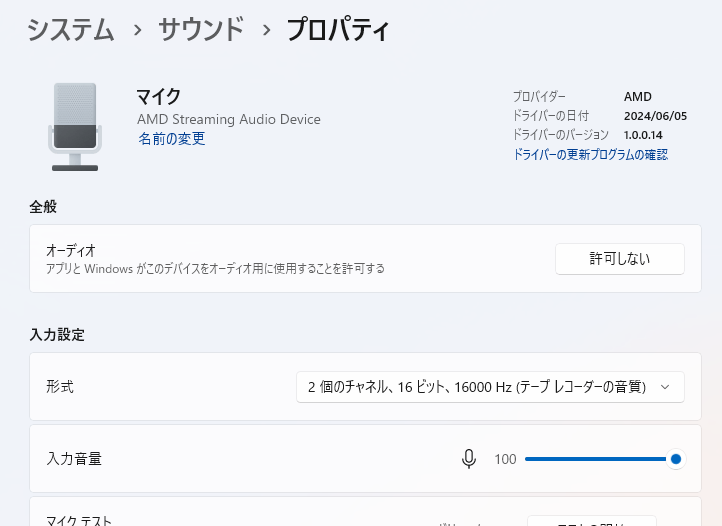
Task: Navigate to サウンド in breadcrumb
Action: pos(201,30)
